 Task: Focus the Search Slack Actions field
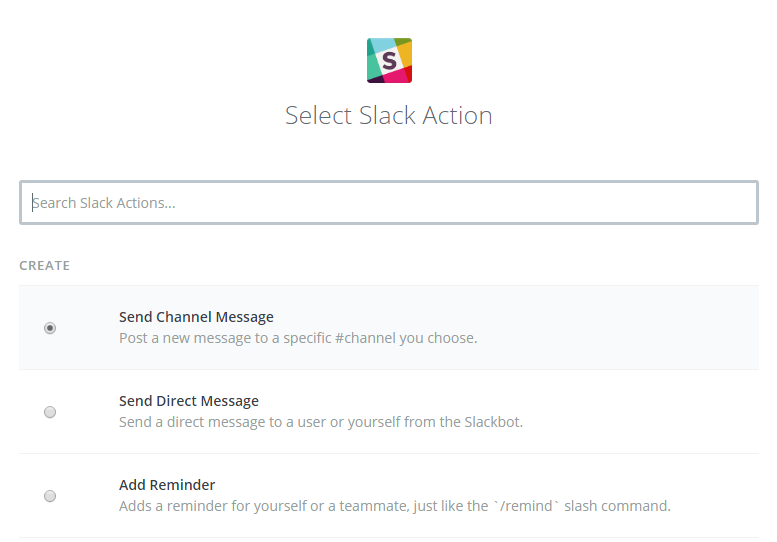click(x=389, y=203)
